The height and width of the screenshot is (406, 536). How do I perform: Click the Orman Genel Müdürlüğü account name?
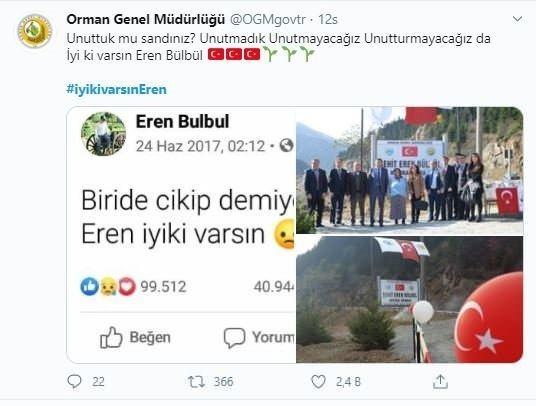click(146, 19)
